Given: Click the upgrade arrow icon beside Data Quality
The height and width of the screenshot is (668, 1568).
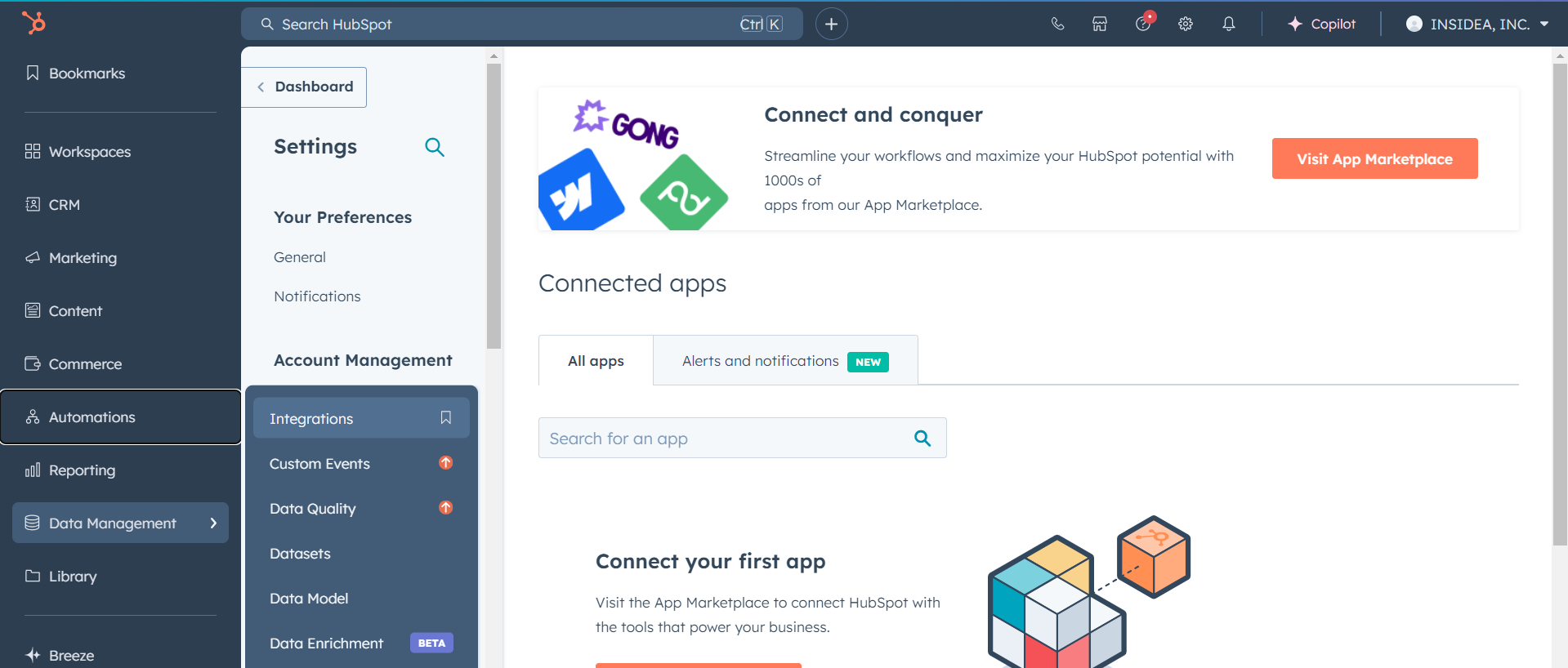Looking at the screenshot, I should [446, 507].
